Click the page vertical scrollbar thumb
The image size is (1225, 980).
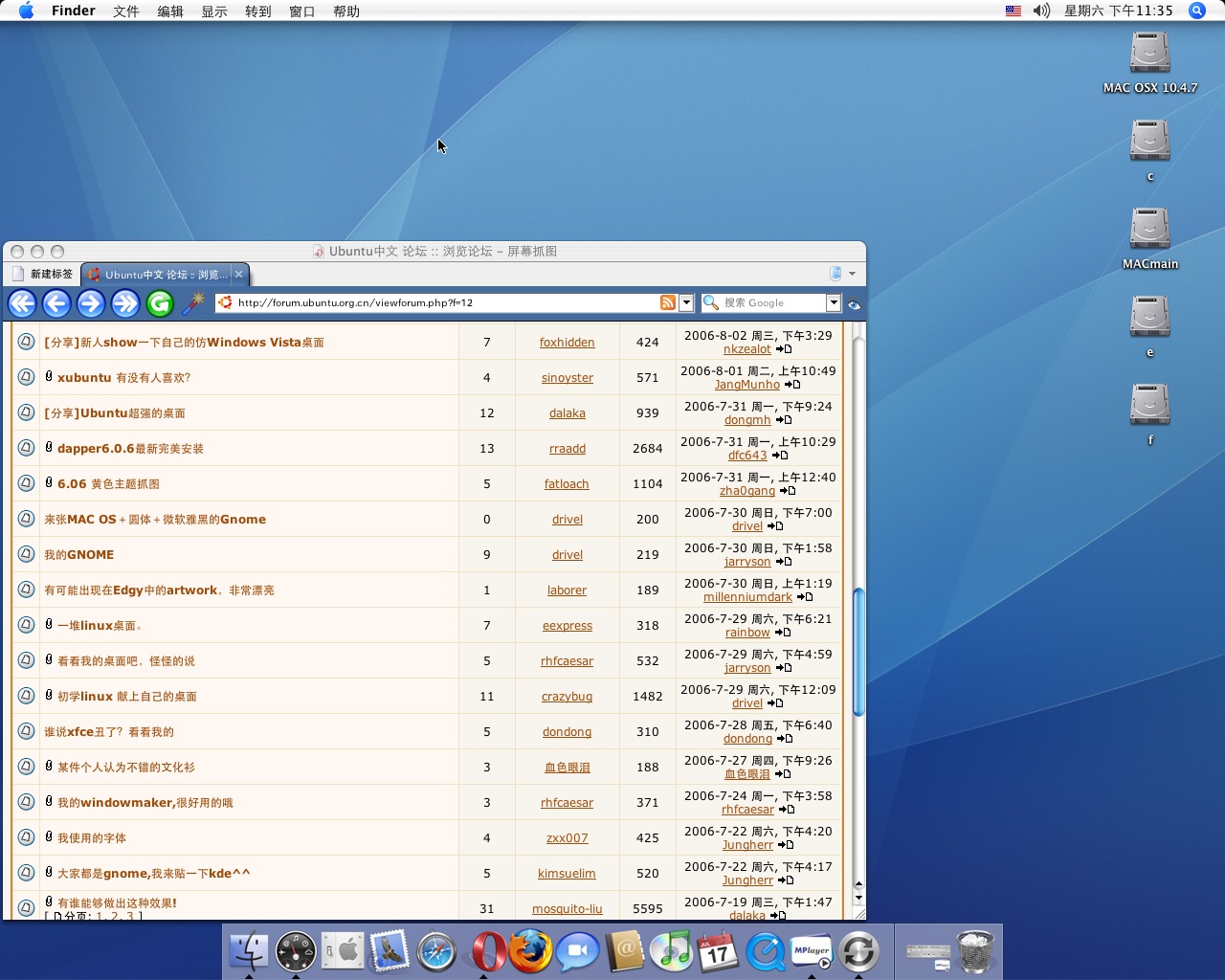click(x=858, y=652)
